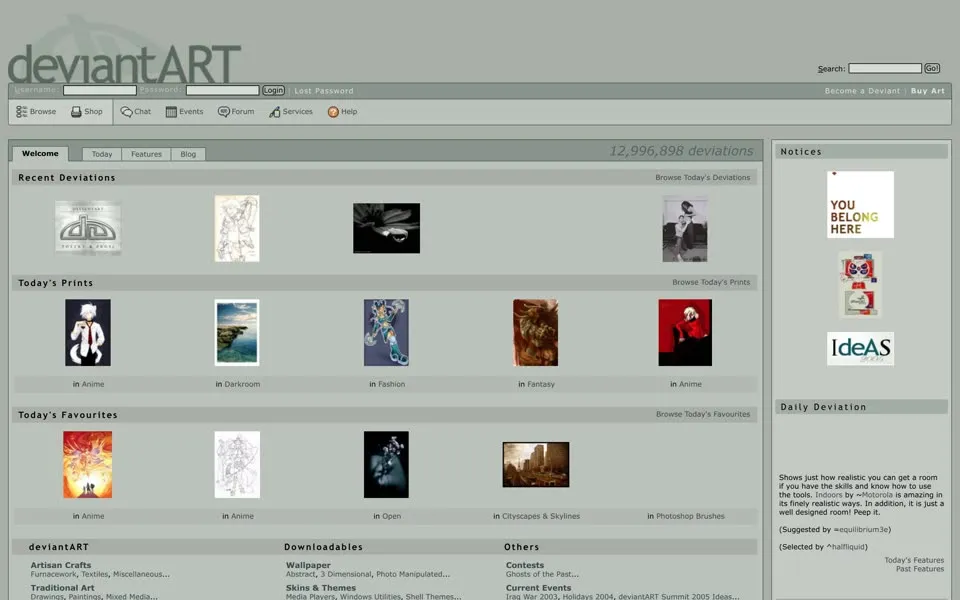This screenshot has width=960, height=600.
Task: Switch to the Features tab
Action: coord(146,154)
